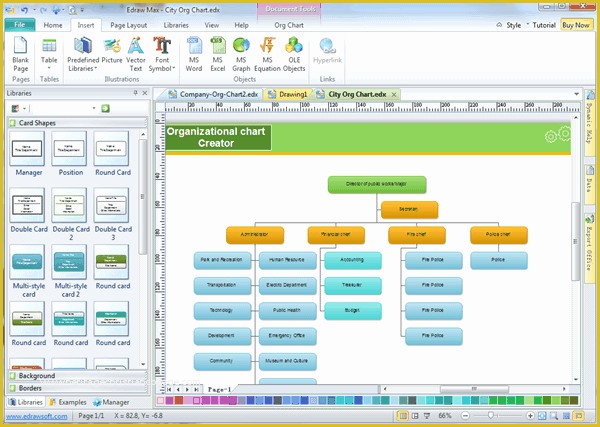Expand the Borders library section

tap(77, 388)
